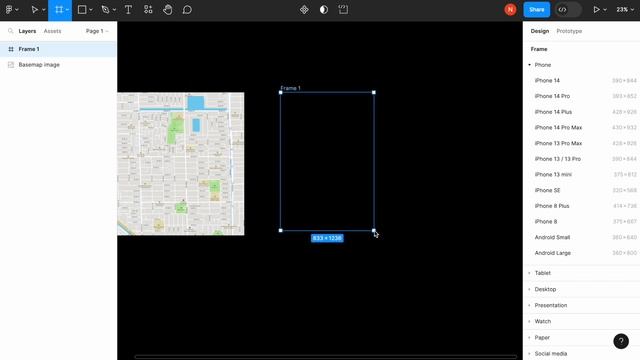Click the bottom-left frame resize handle
640x360 pixels.
pos(280,231)
